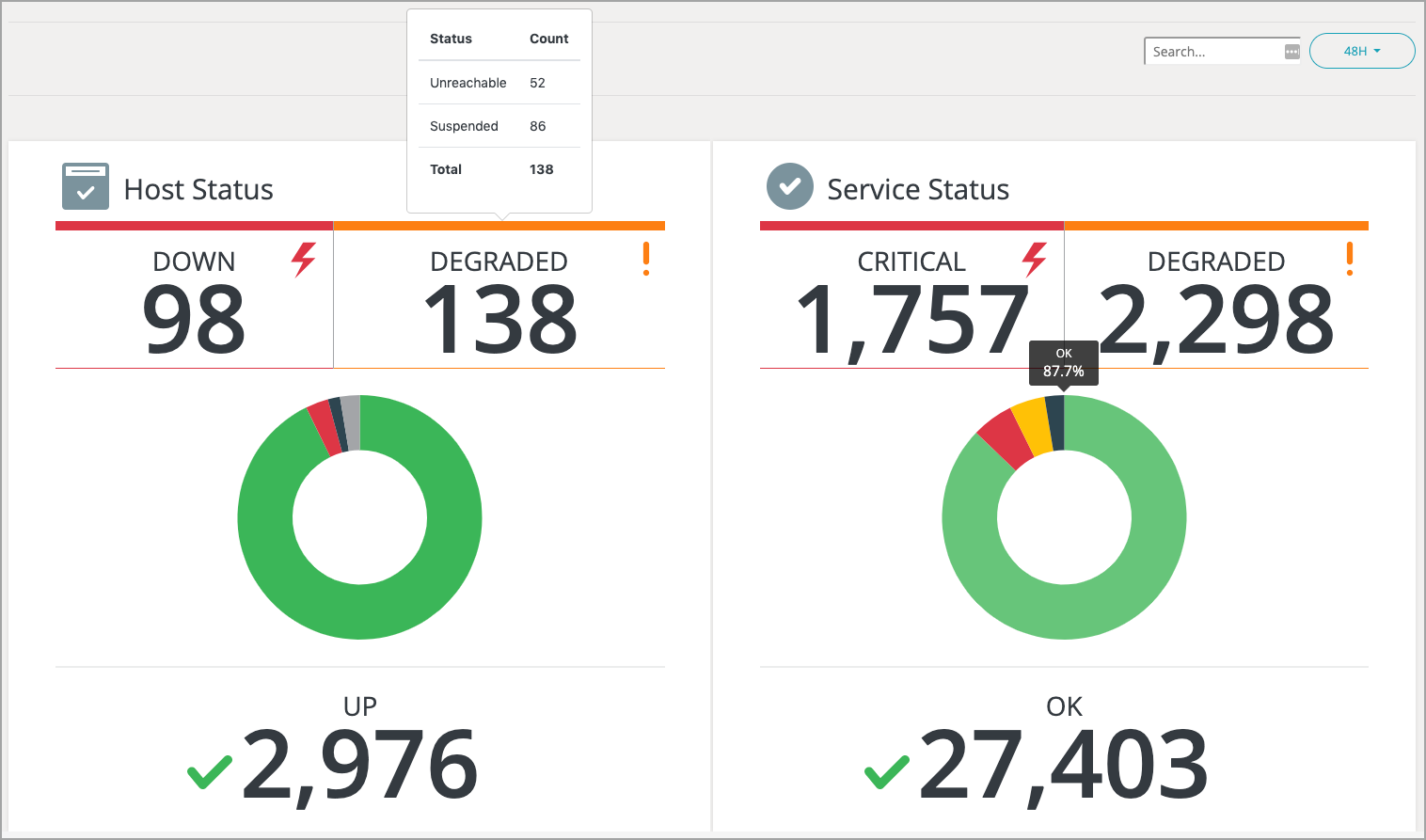The height and width of the screenshot is (840, 1426).
Task: Click the orange exclamation in Host DEGRADED tile
Action: [646, 259]
